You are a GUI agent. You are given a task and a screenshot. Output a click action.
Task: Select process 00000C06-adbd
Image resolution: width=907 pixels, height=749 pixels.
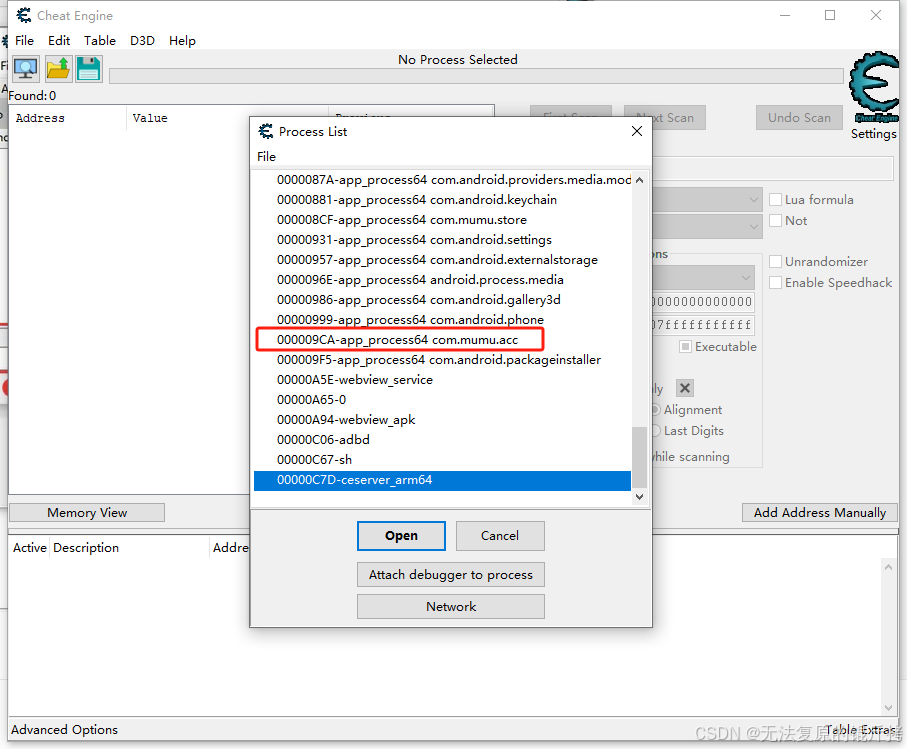coord(442,440)
